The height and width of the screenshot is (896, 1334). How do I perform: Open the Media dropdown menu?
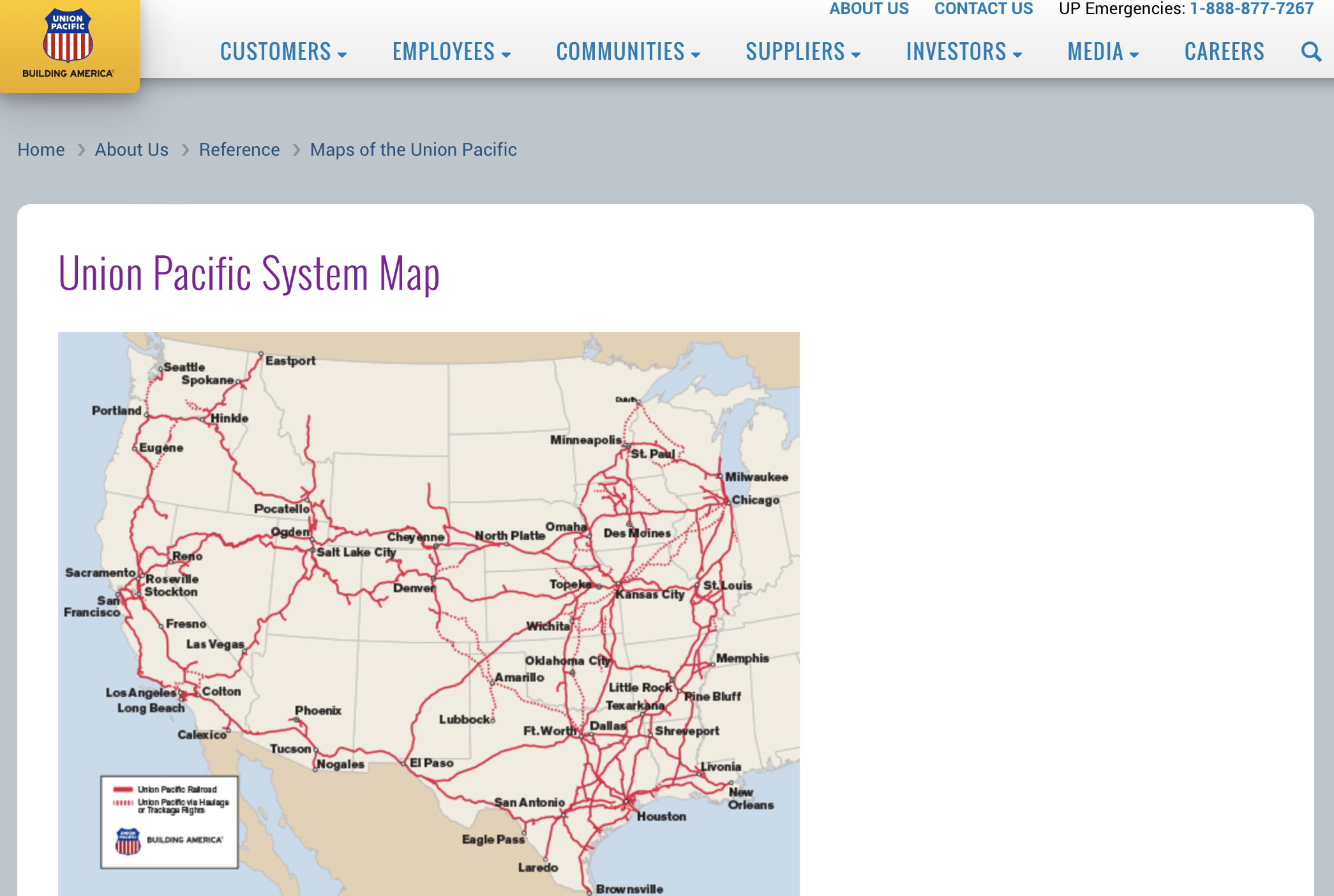click(x=1104, y=52)
